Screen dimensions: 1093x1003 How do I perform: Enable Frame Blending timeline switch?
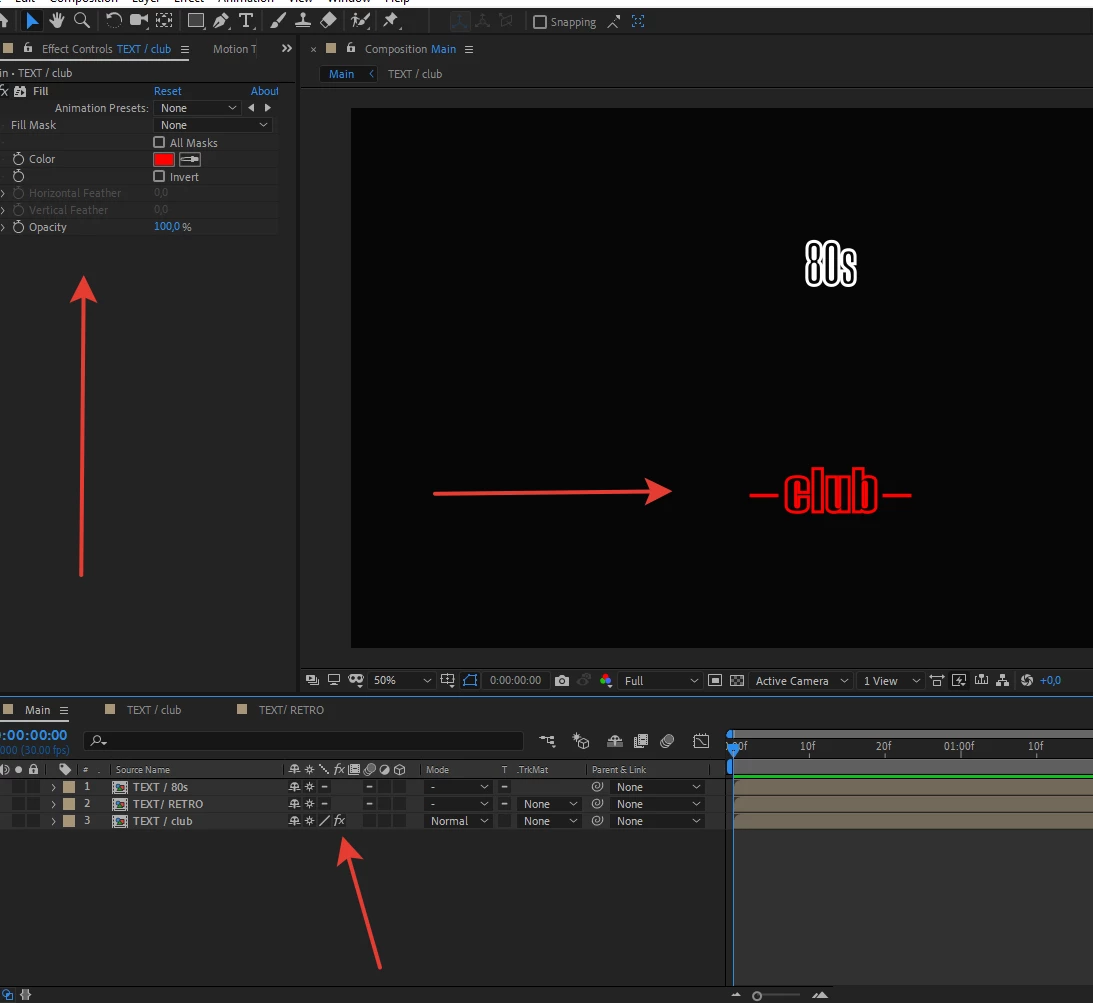tap(641, 741)
